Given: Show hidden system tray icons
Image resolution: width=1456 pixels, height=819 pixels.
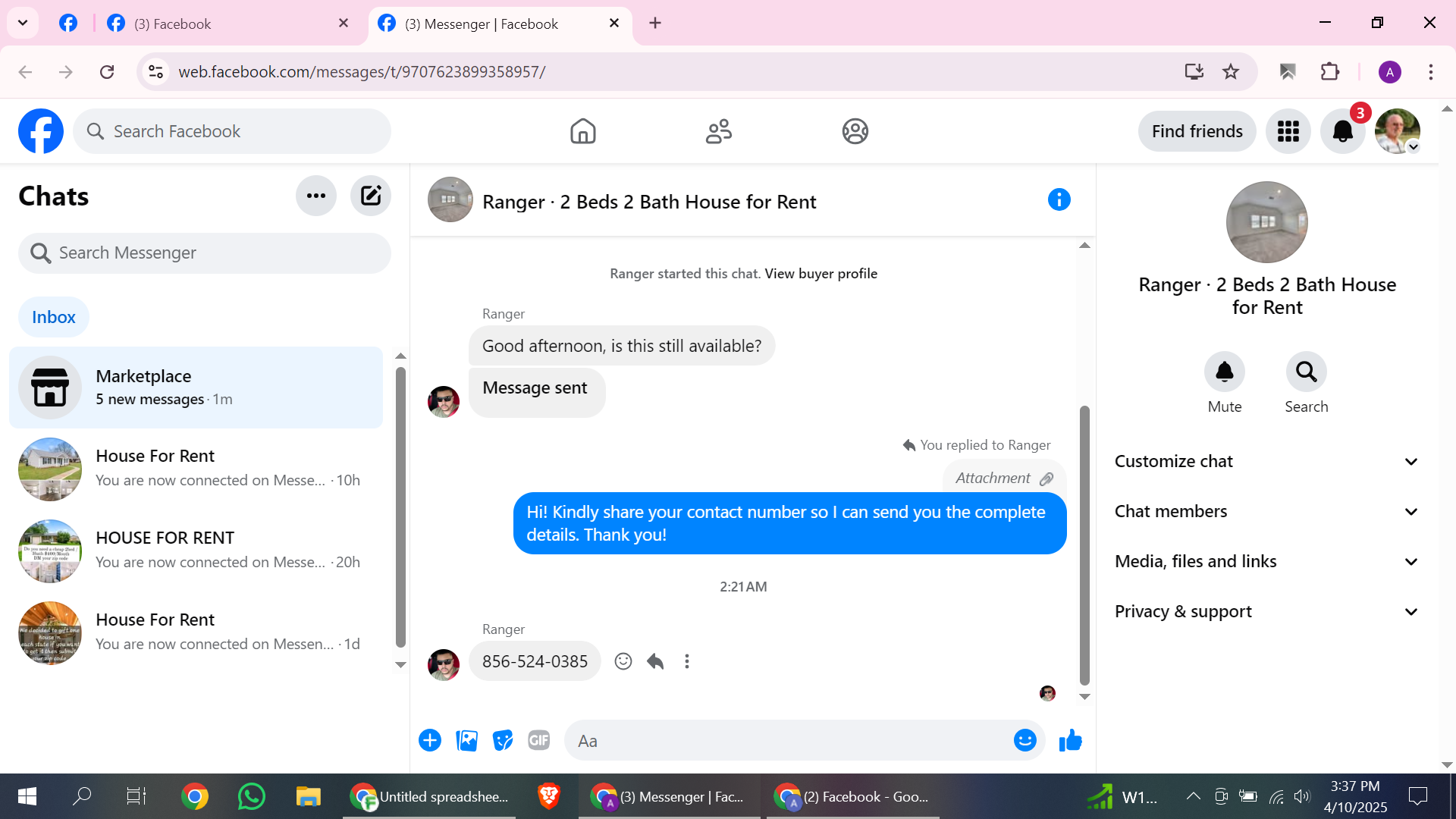Looking at the screenshot, I should (x=1193, y=796).
